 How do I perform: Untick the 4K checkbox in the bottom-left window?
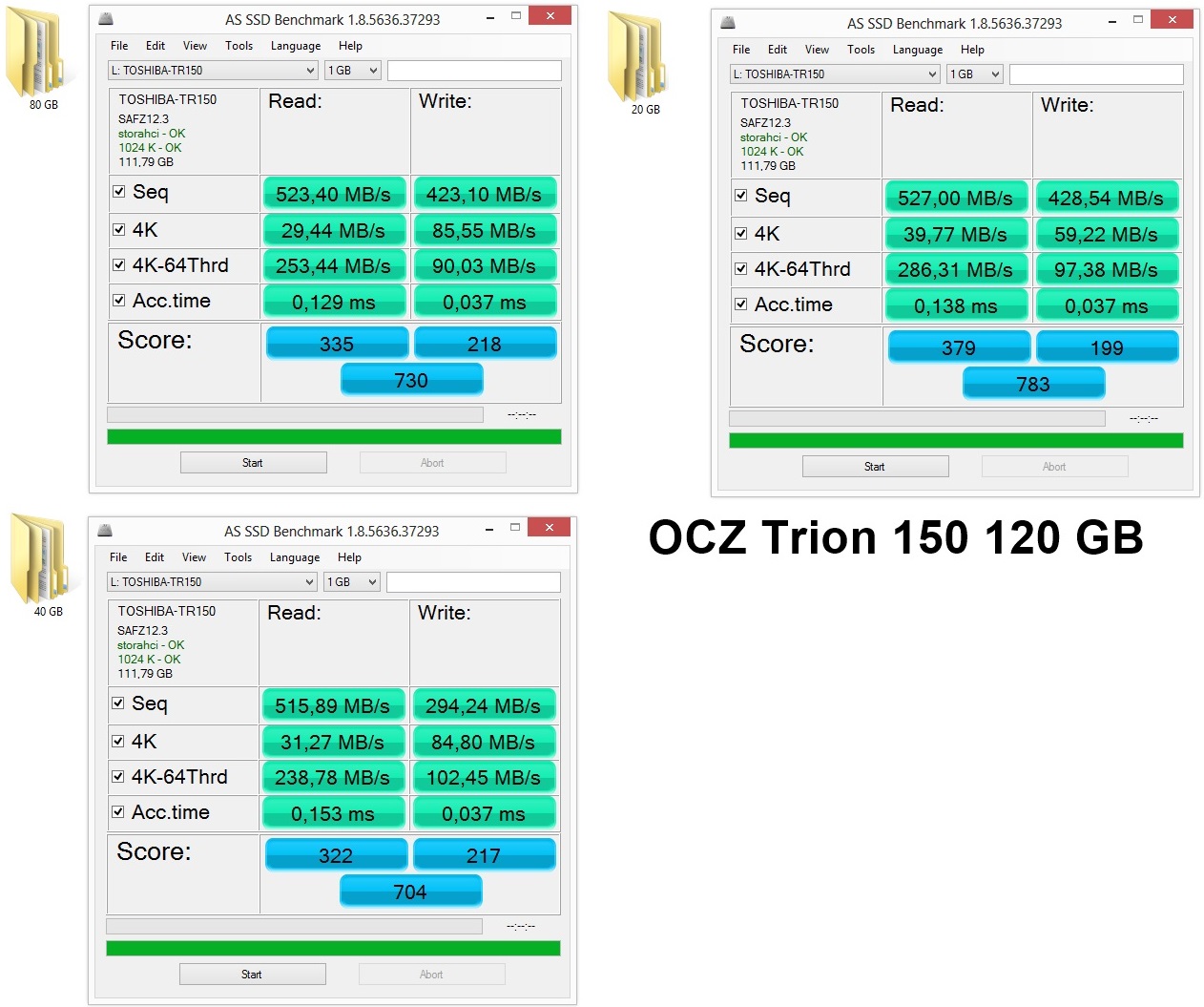[118, 741]
